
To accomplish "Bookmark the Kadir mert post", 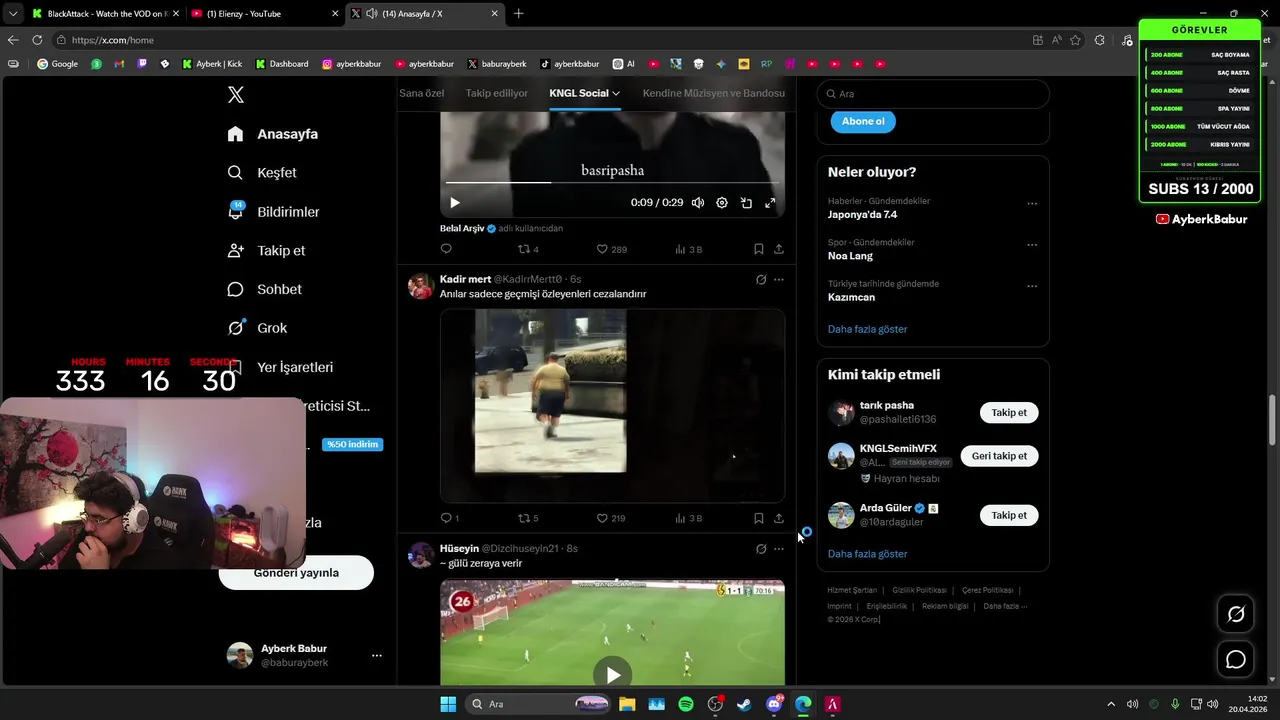I will (x=758, y=518).
